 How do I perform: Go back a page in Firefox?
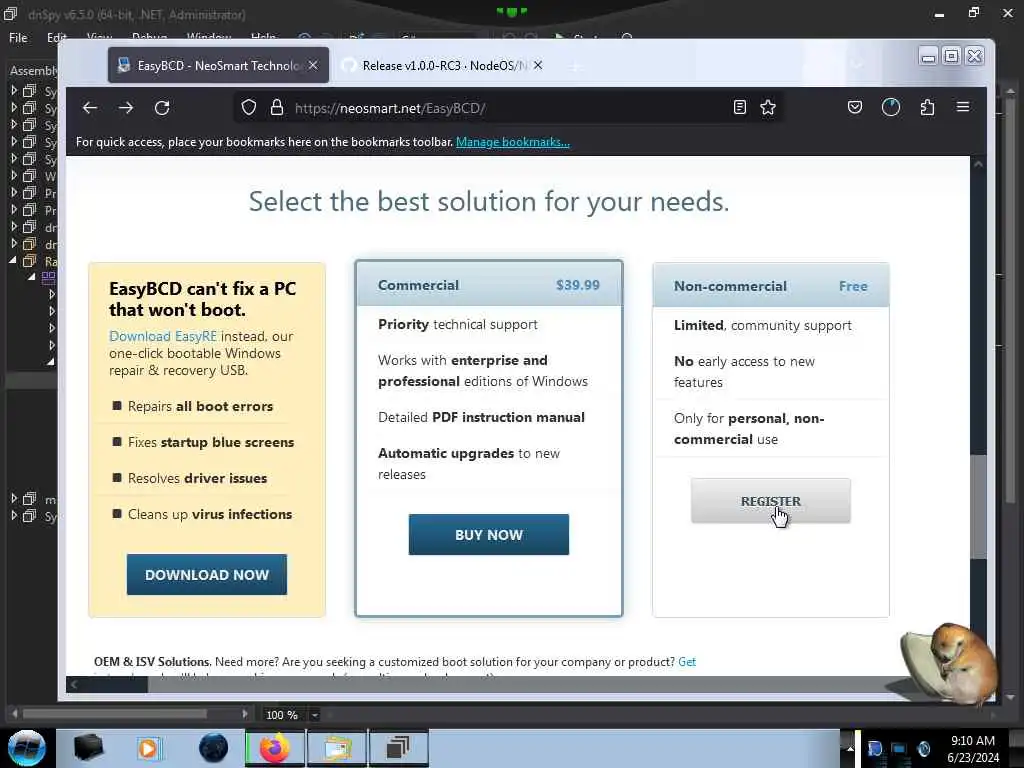89,108
